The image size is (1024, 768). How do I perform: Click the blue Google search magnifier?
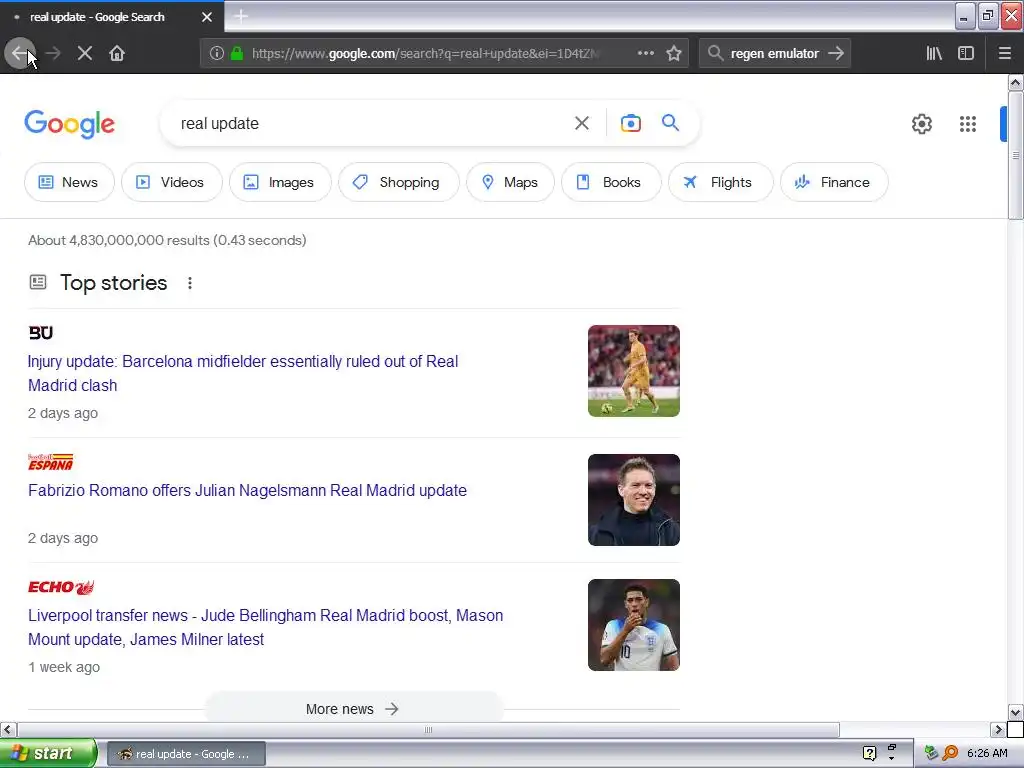(x=670, y=122)
